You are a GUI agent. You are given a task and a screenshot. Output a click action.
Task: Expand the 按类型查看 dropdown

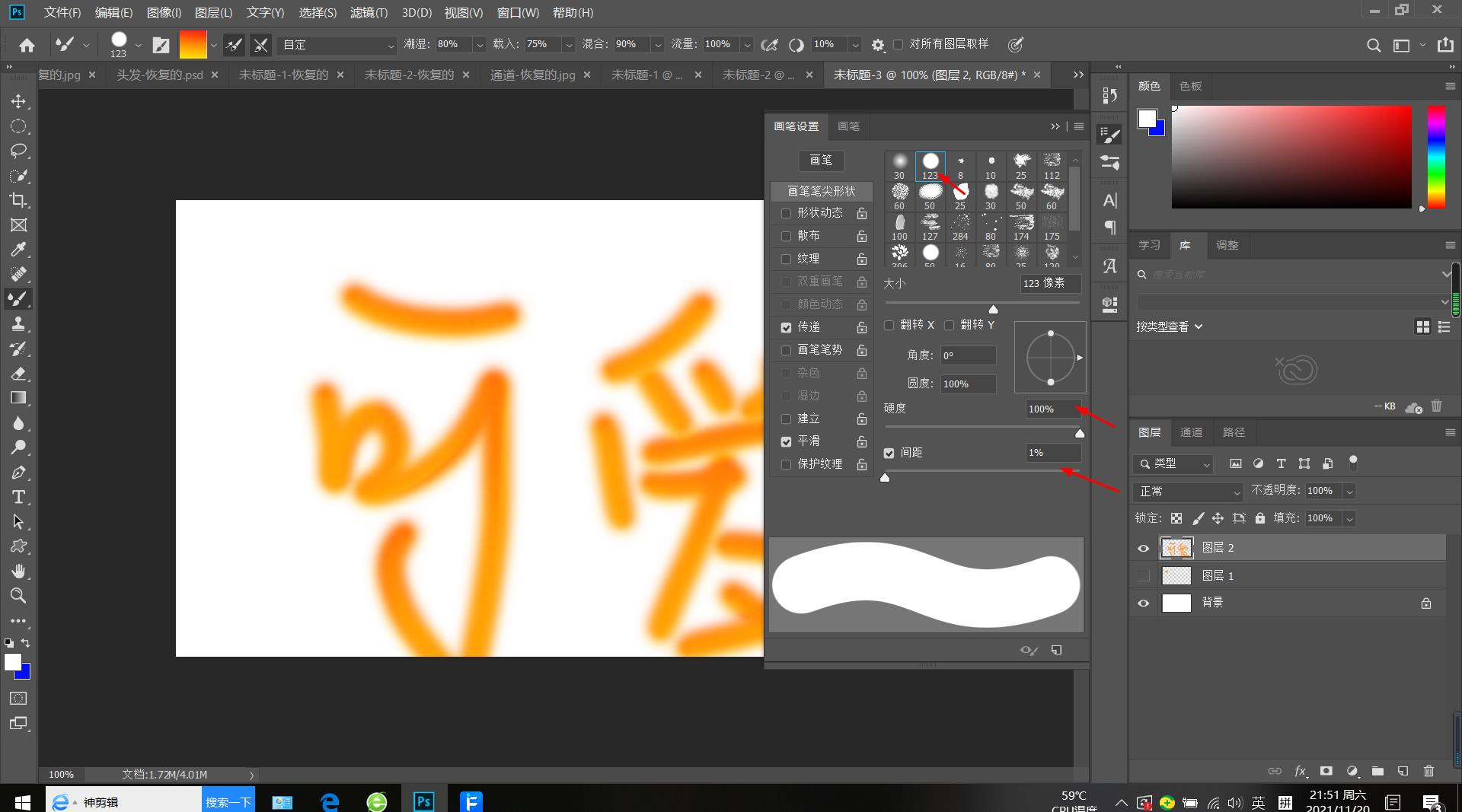[1170, 326]
